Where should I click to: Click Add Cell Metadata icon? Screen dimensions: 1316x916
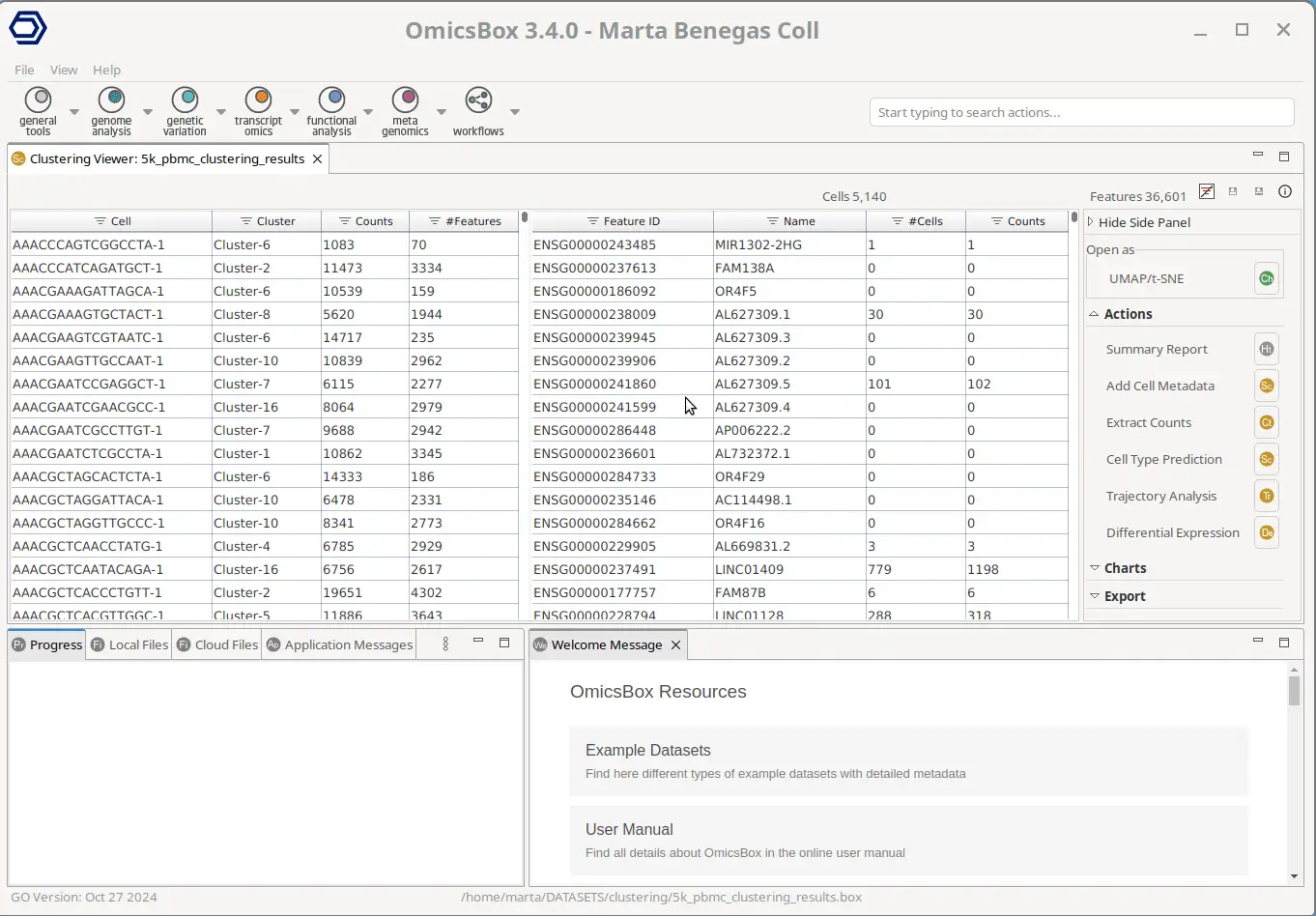(1266, 386)
